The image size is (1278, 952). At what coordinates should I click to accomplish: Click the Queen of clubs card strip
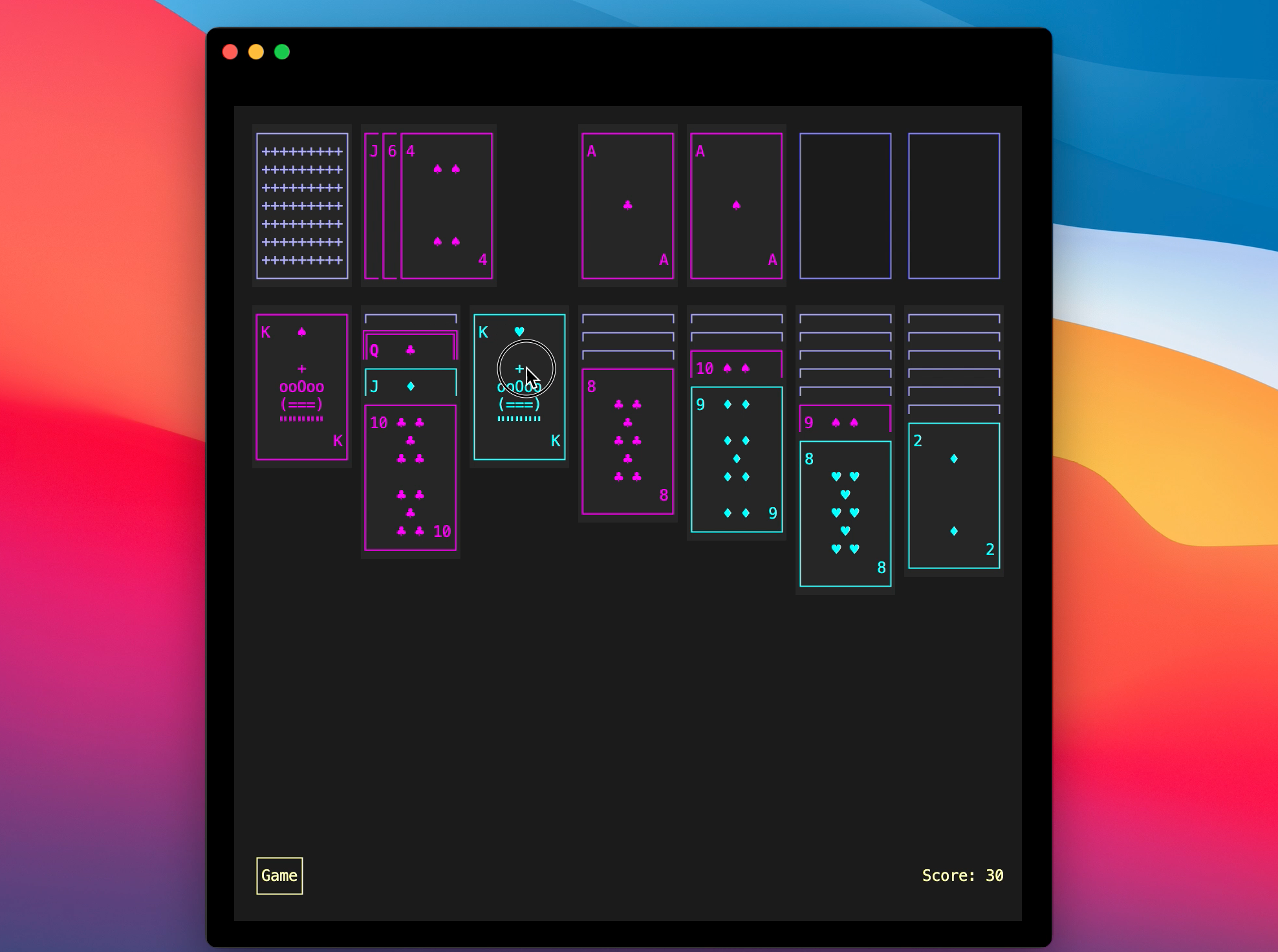(411, 350)
